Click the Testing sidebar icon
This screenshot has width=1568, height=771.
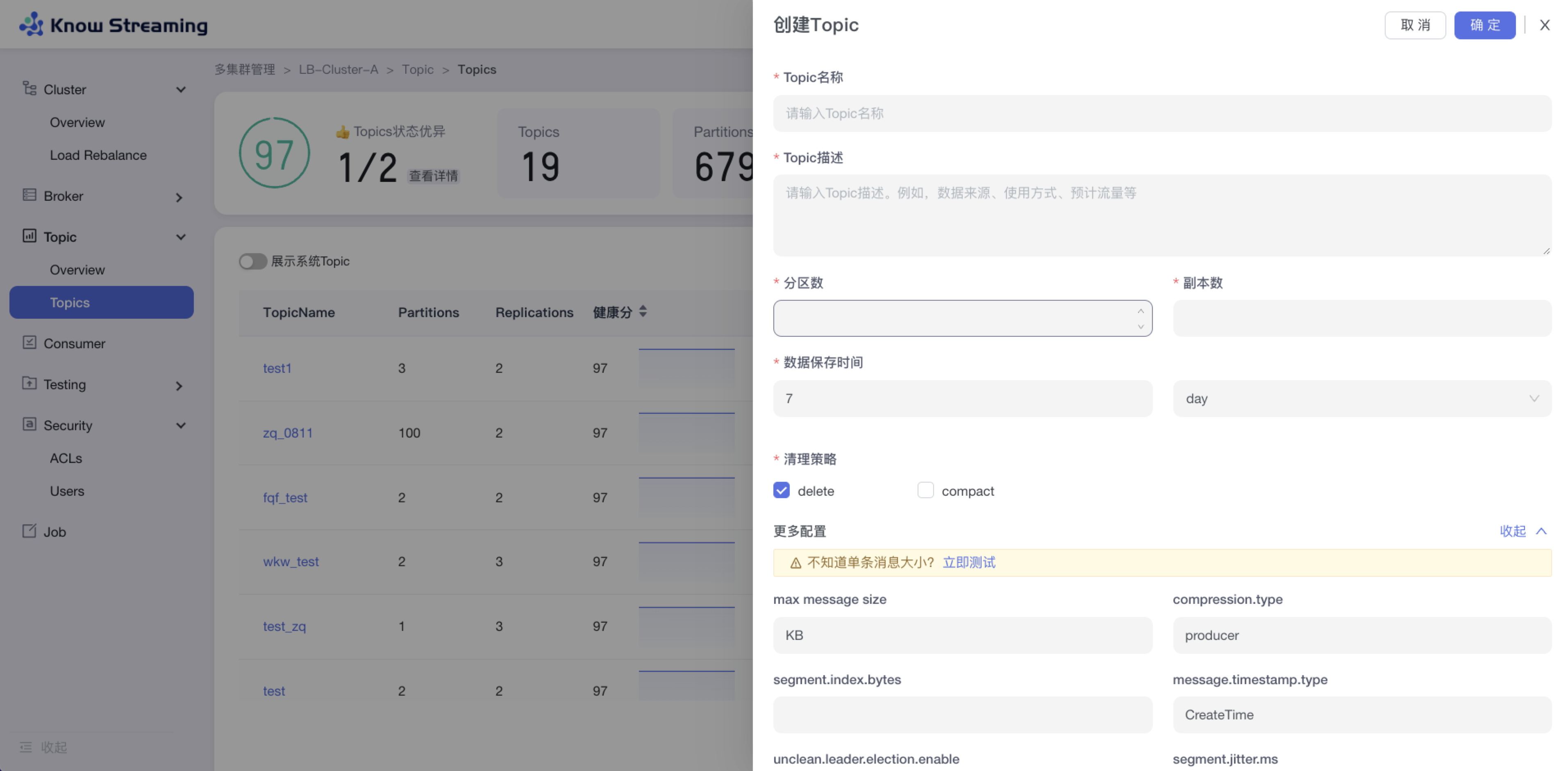29,383
